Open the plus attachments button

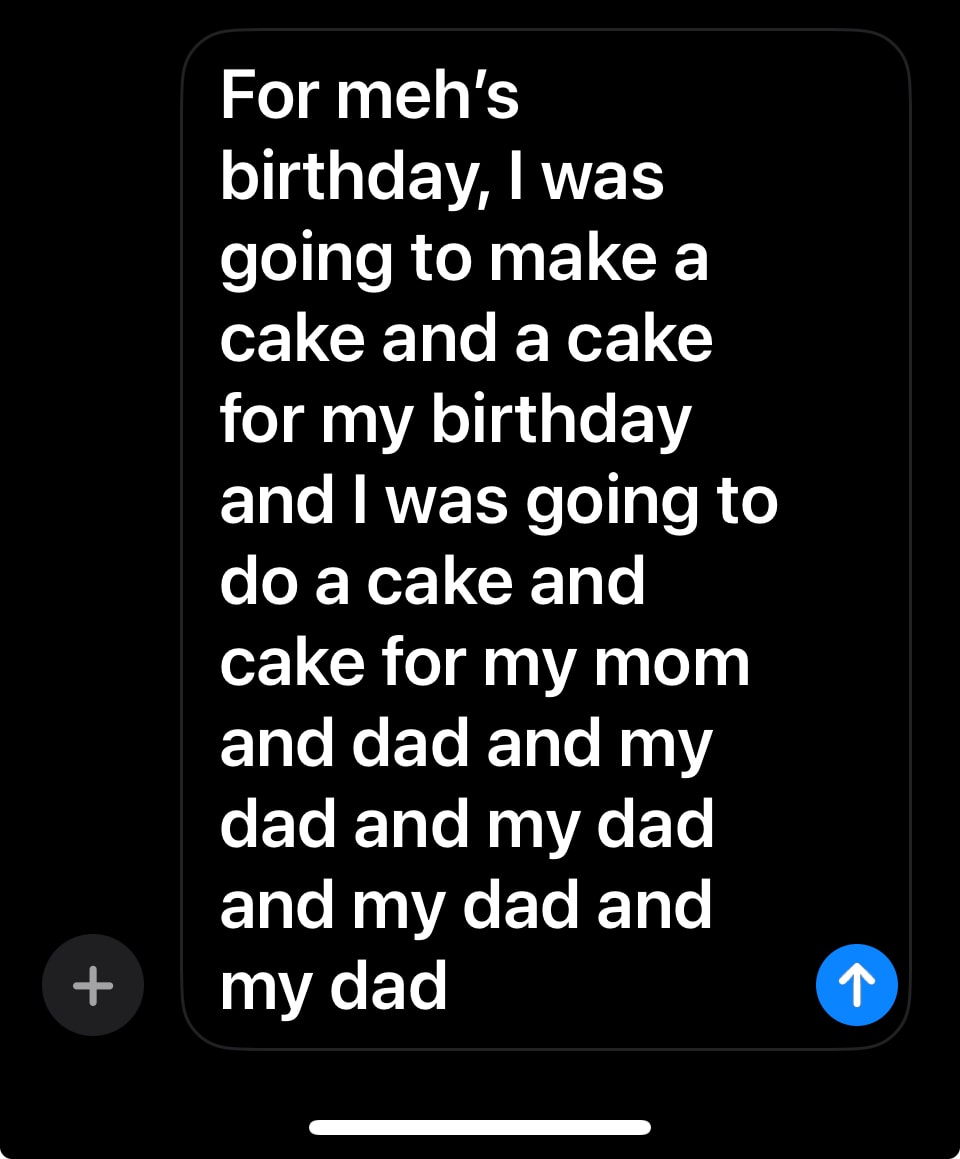coord(93,985)
